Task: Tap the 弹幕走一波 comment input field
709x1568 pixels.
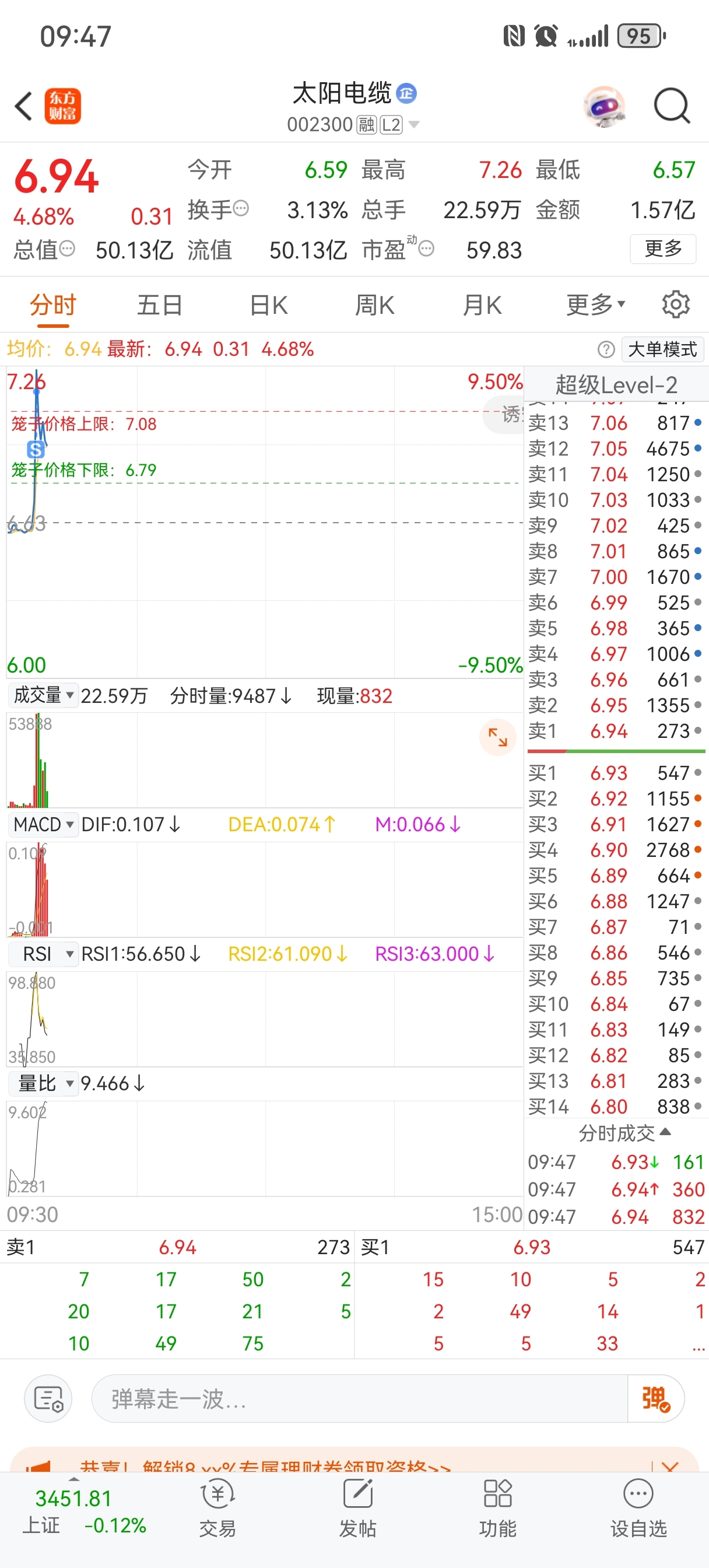Action: 359,1398
